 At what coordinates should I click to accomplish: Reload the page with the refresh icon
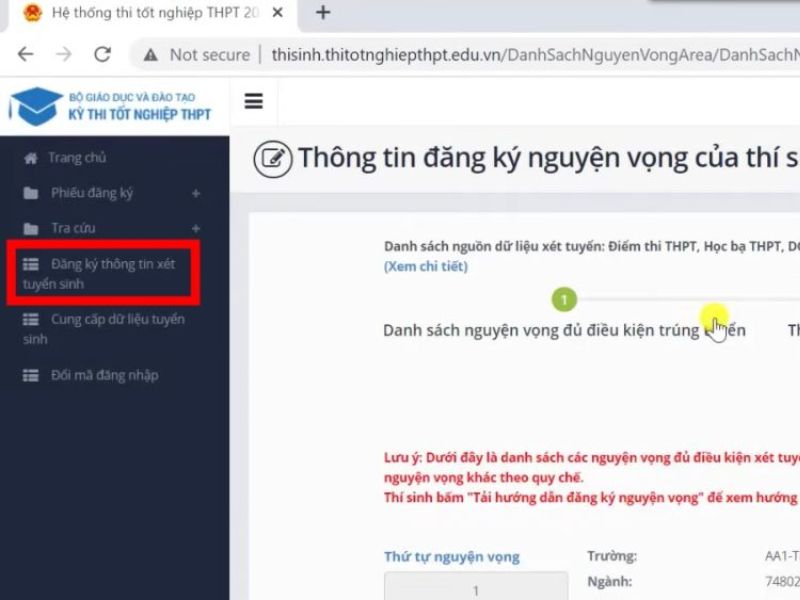[103, 54]
